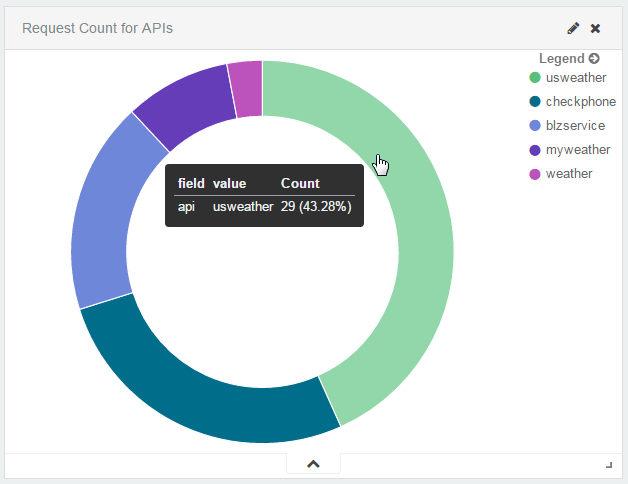The image size is (628, 484).
Task: Click the pencil edit panel icon
Action: (x=573, y=28)
